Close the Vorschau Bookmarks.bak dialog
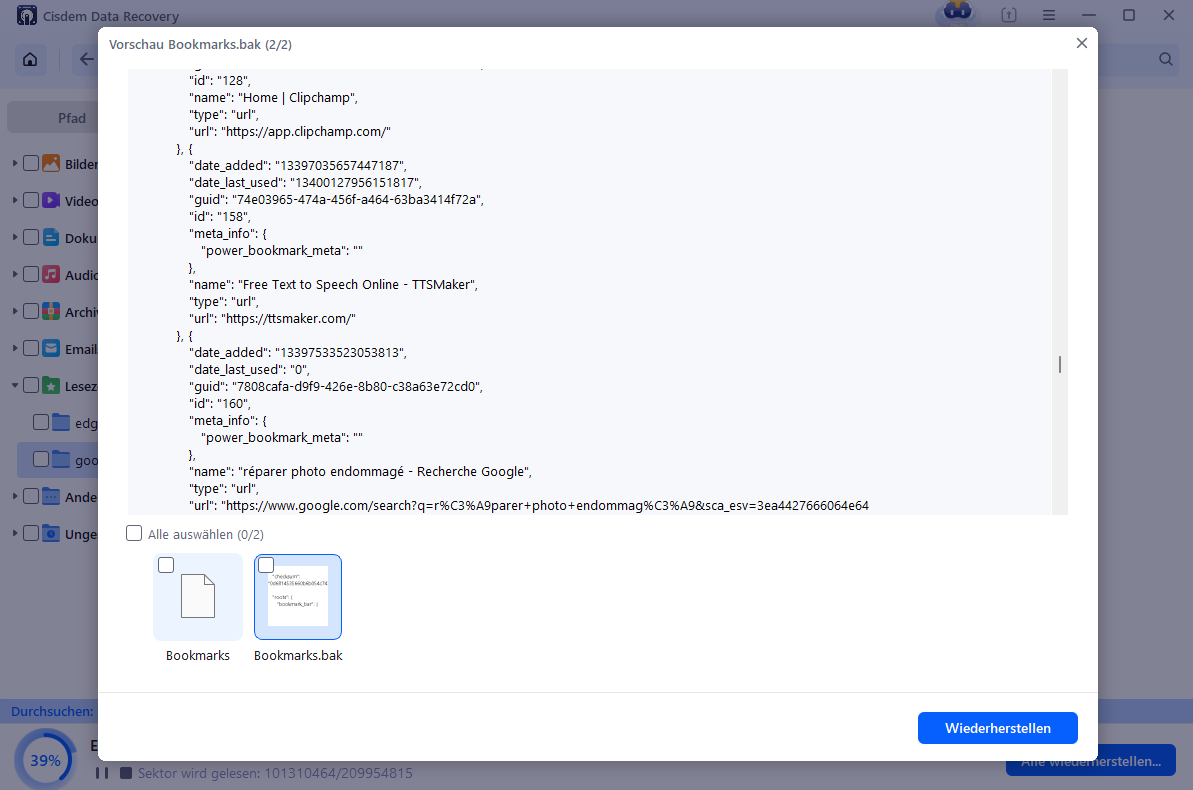 (x=1081, y=43)
